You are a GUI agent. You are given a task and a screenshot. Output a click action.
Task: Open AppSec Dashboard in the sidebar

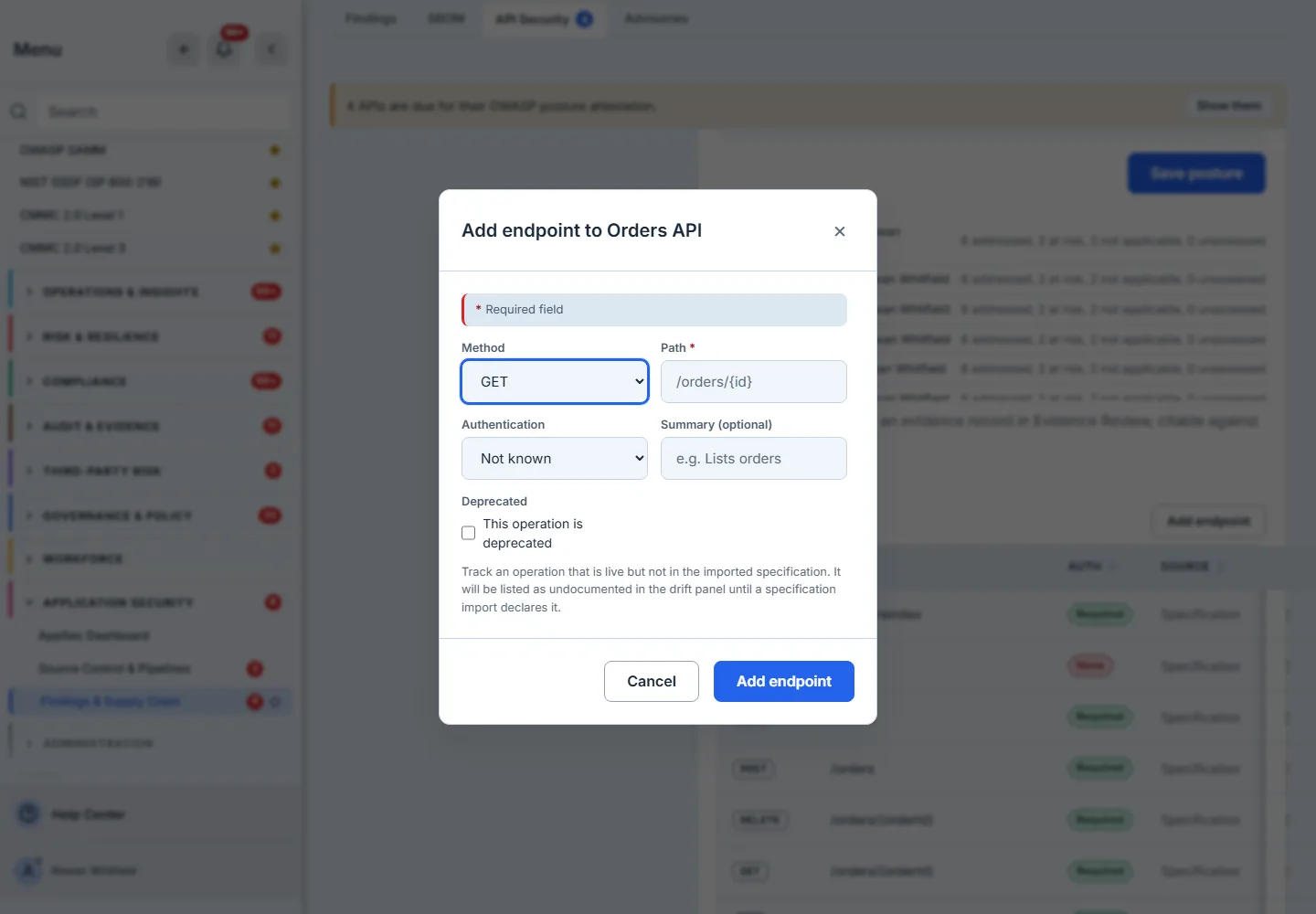[x=94, y=635]
